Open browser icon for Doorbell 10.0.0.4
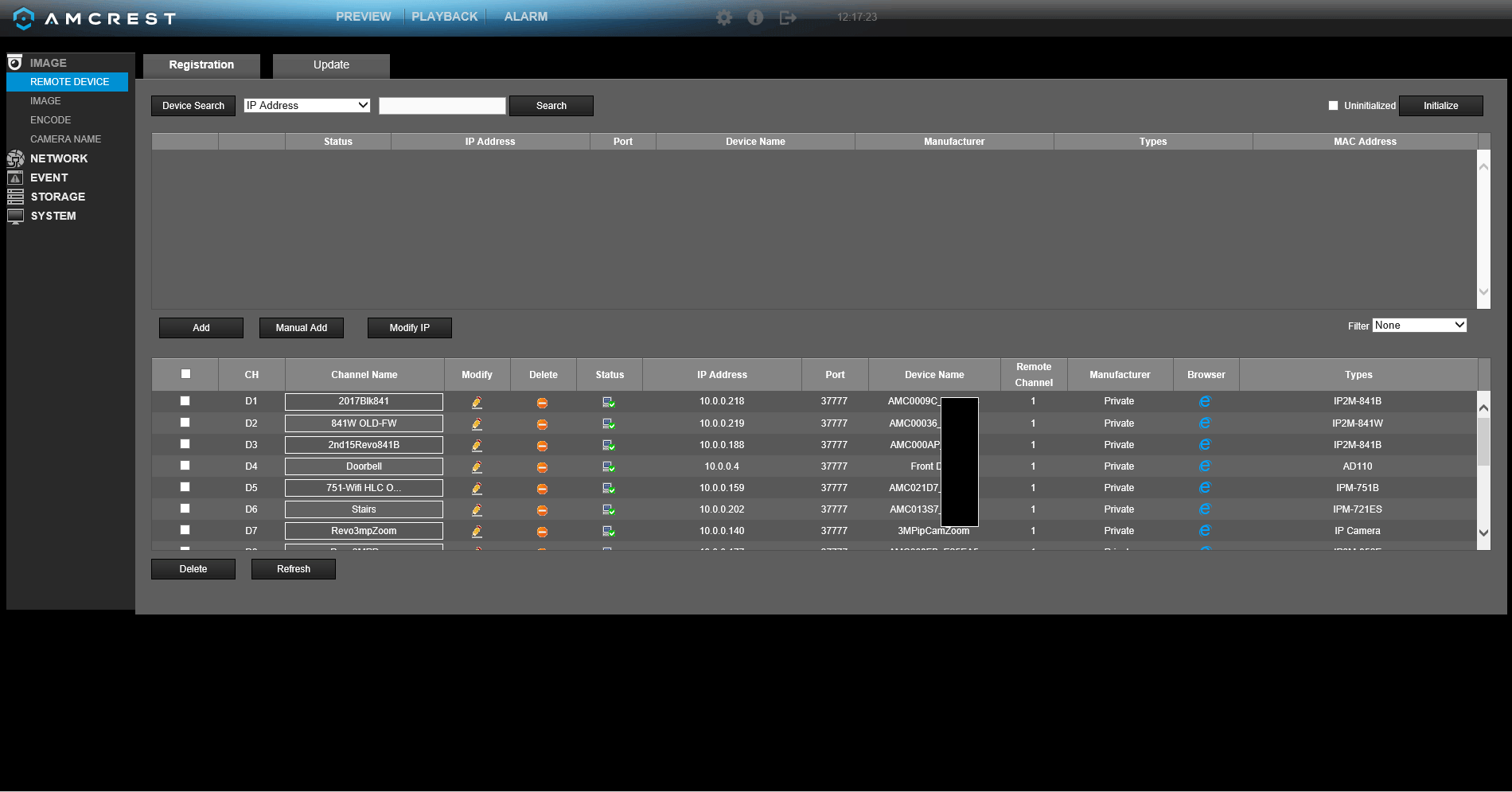 click(x=1205, y=466)
